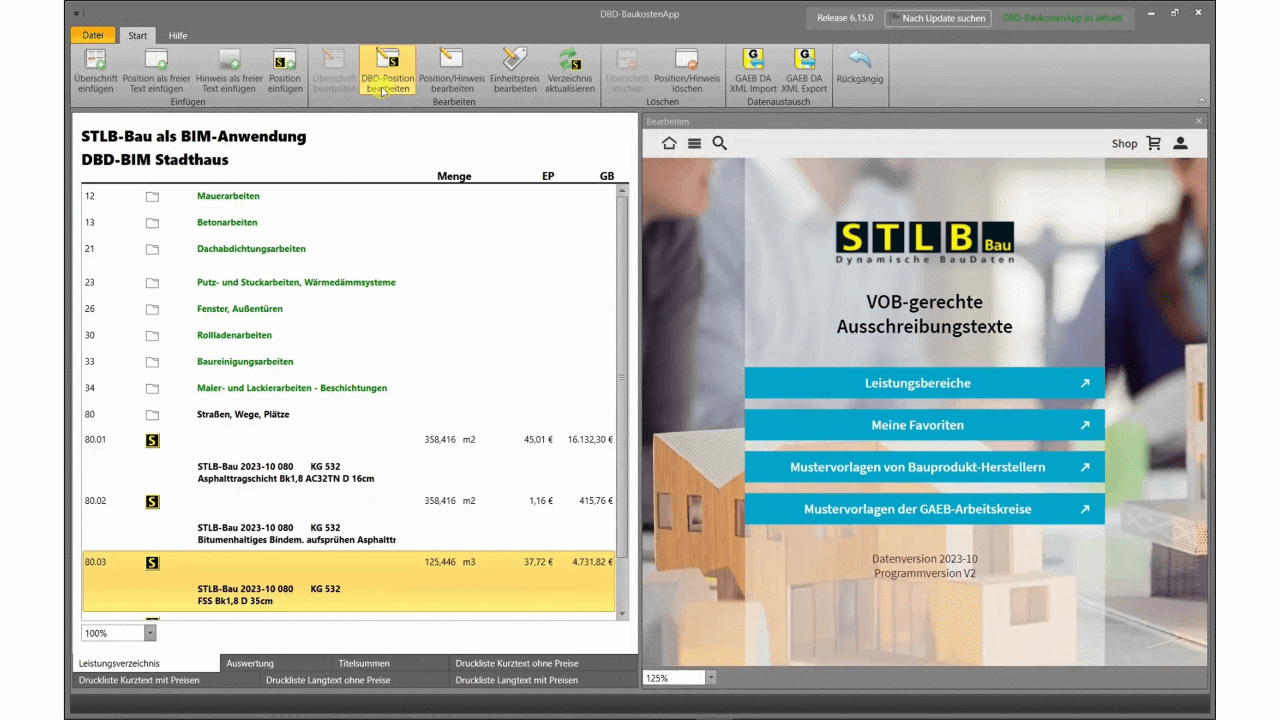Switch to the Start ribbon tab

[137, 35]
